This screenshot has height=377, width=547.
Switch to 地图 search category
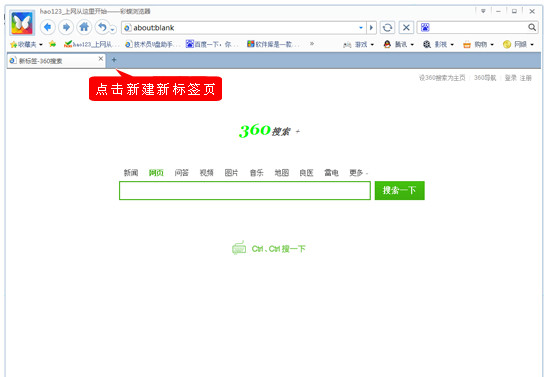282,173
